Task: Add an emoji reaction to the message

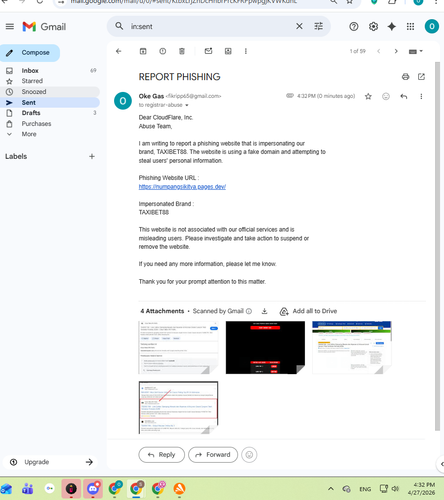Action: 386,96
